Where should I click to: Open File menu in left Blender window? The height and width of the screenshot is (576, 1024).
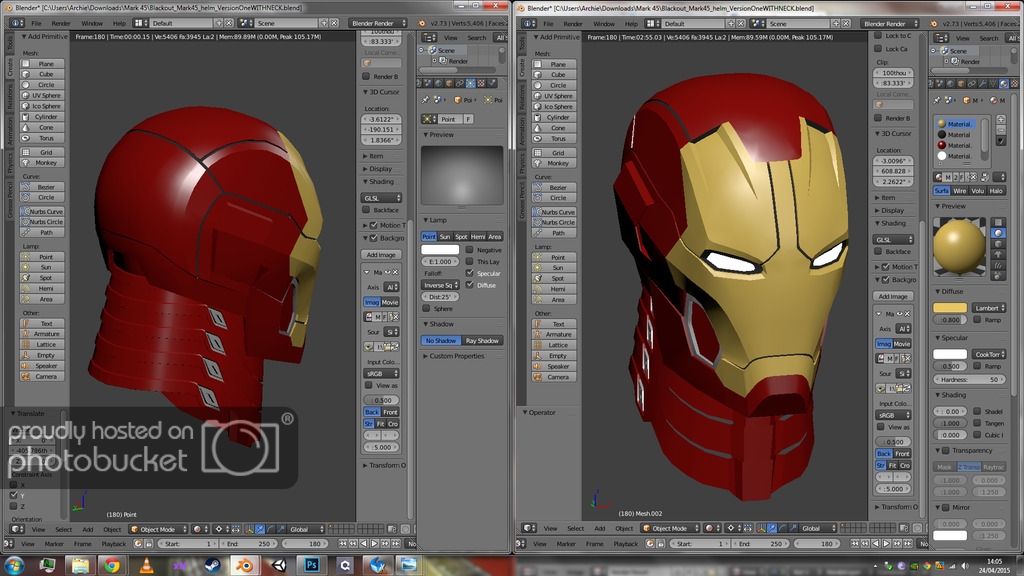37,24
